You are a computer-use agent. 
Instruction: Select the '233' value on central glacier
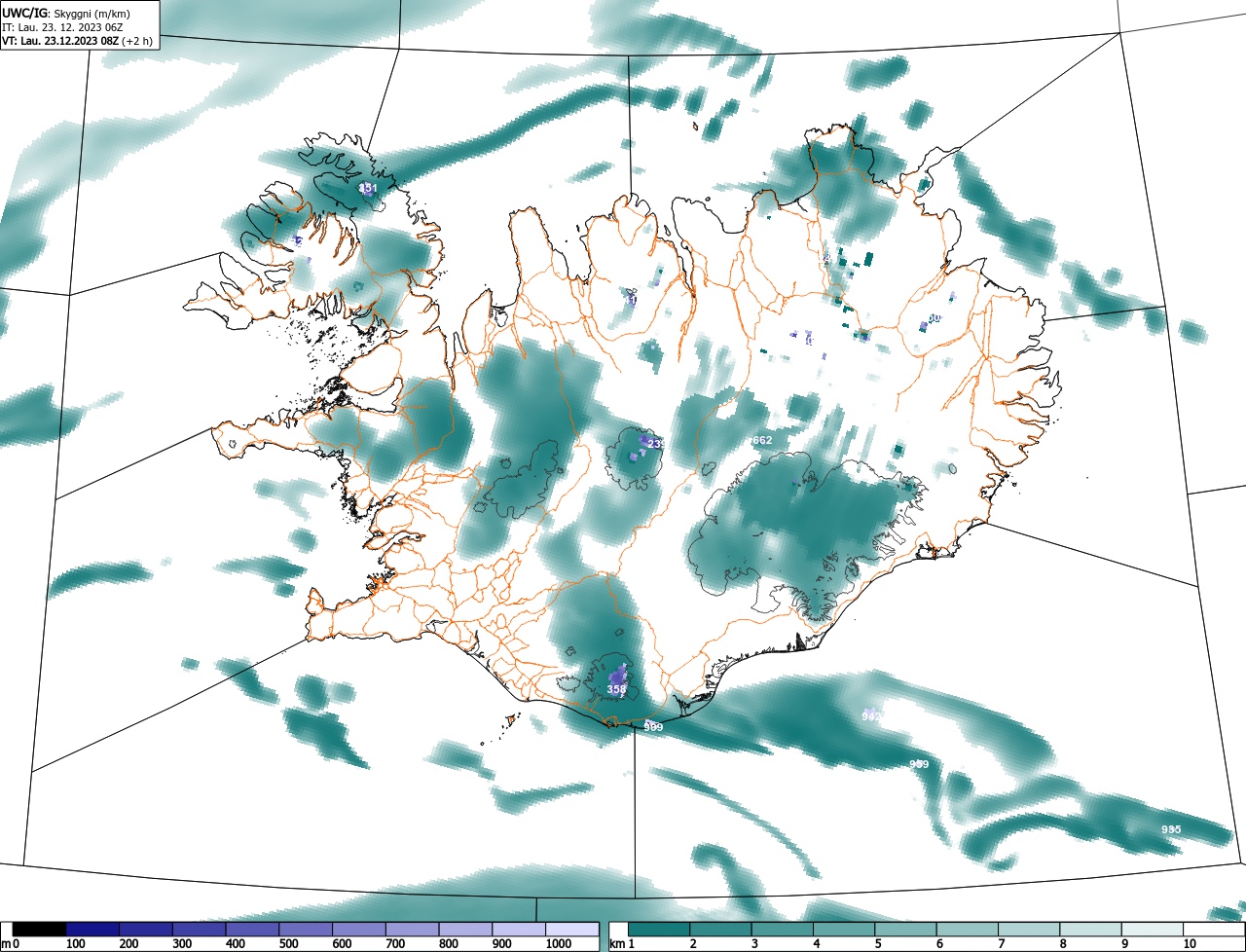pos(655,444)
